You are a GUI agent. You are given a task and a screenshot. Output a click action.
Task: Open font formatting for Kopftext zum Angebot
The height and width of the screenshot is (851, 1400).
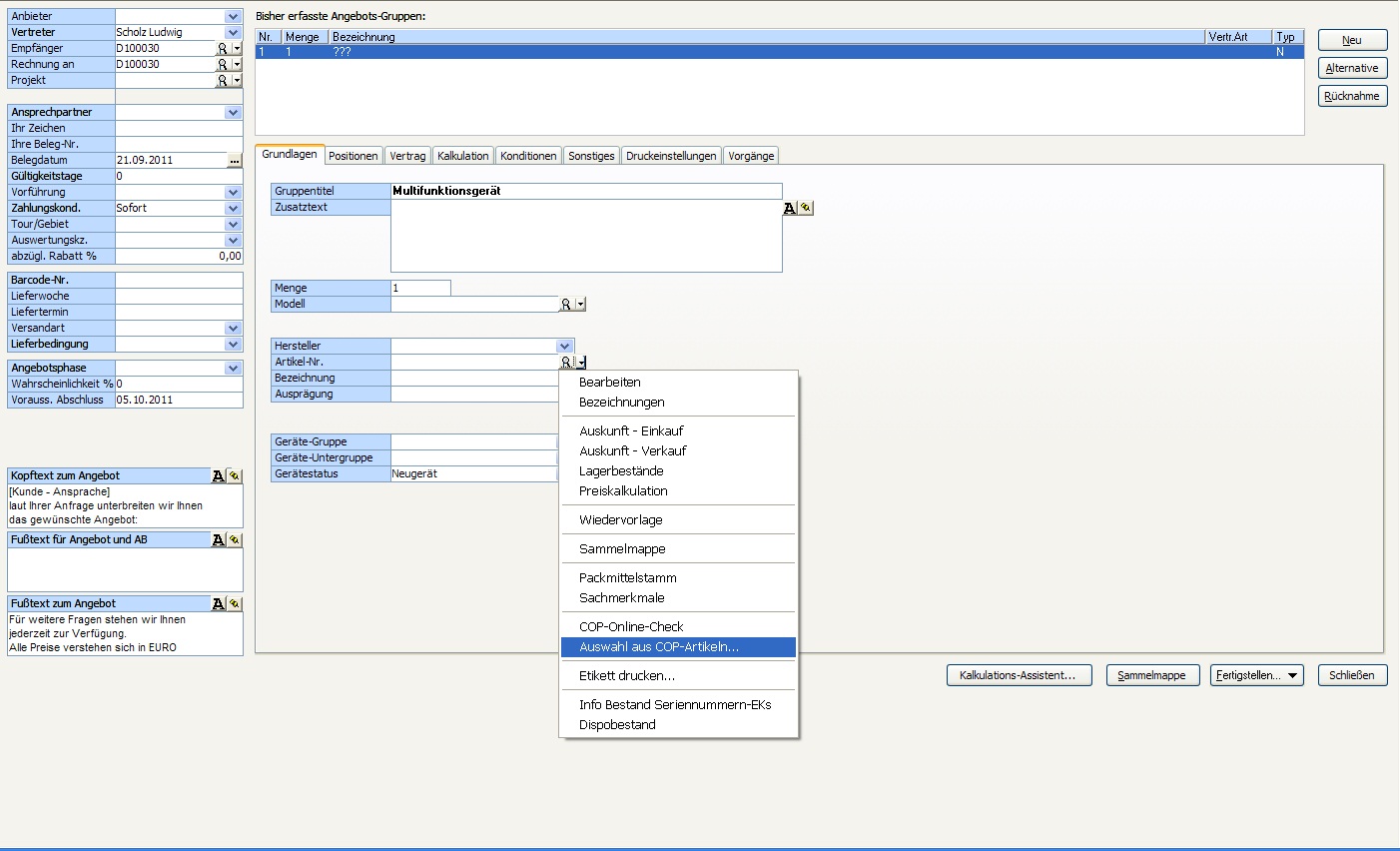point(219,475)
